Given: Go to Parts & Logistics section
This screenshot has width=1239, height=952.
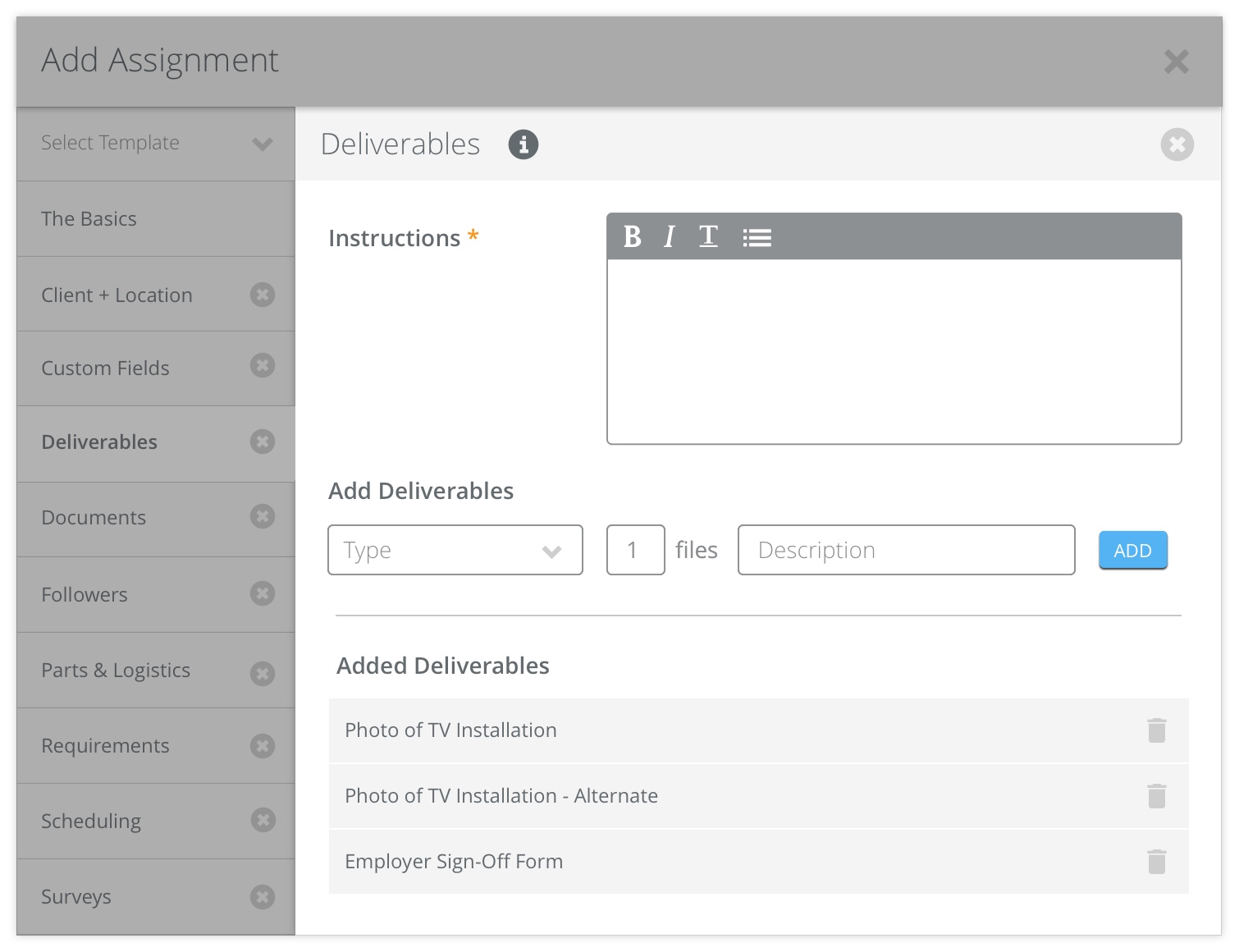Looking at the screenshot, I should [116, 671].
